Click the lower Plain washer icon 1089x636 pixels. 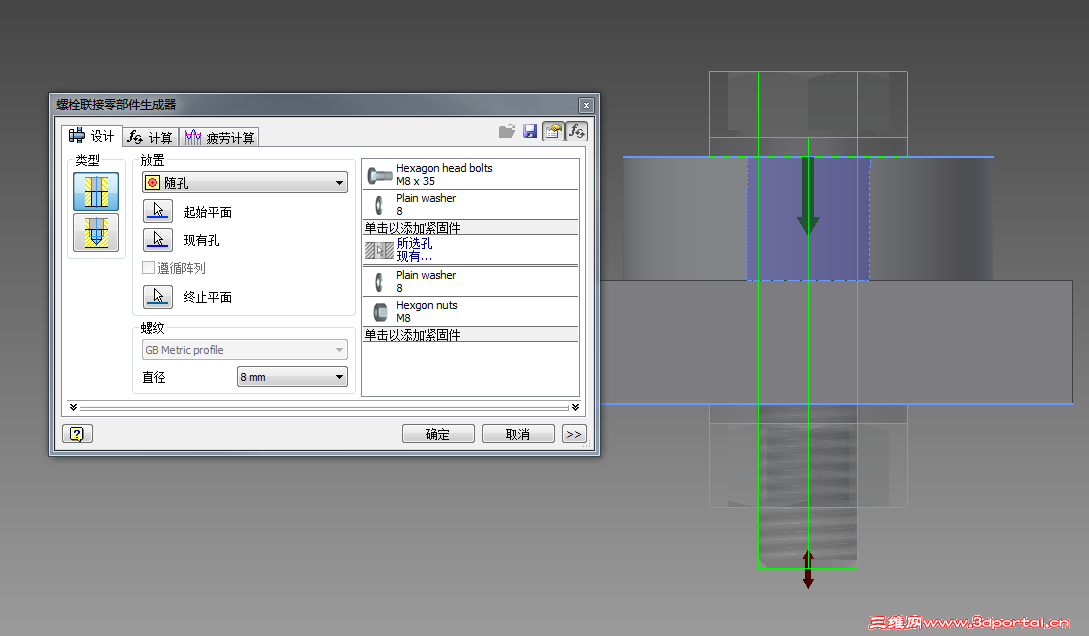click(379, 282)
